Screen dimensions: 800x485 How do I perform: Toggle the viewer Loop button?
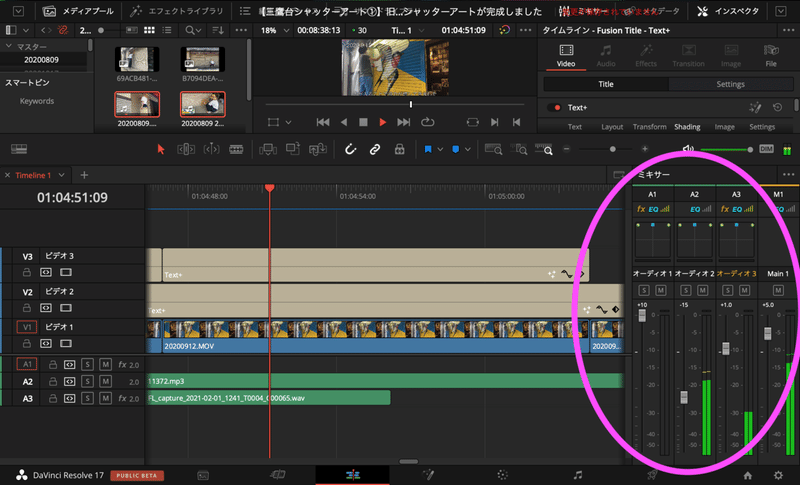428,122
